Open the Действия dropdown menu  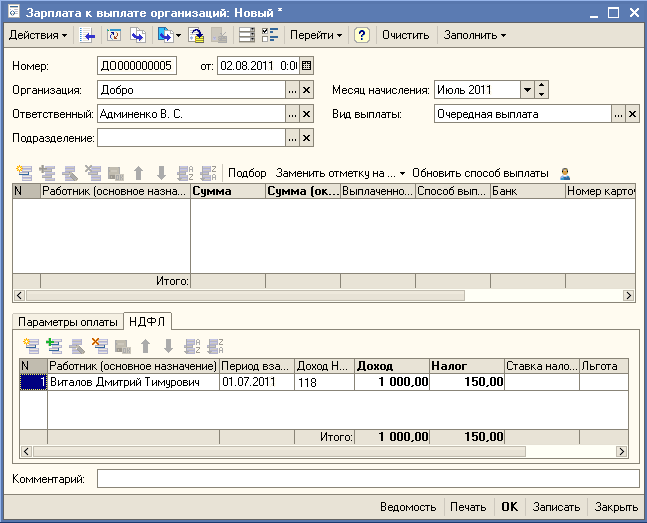coord(38,35)
